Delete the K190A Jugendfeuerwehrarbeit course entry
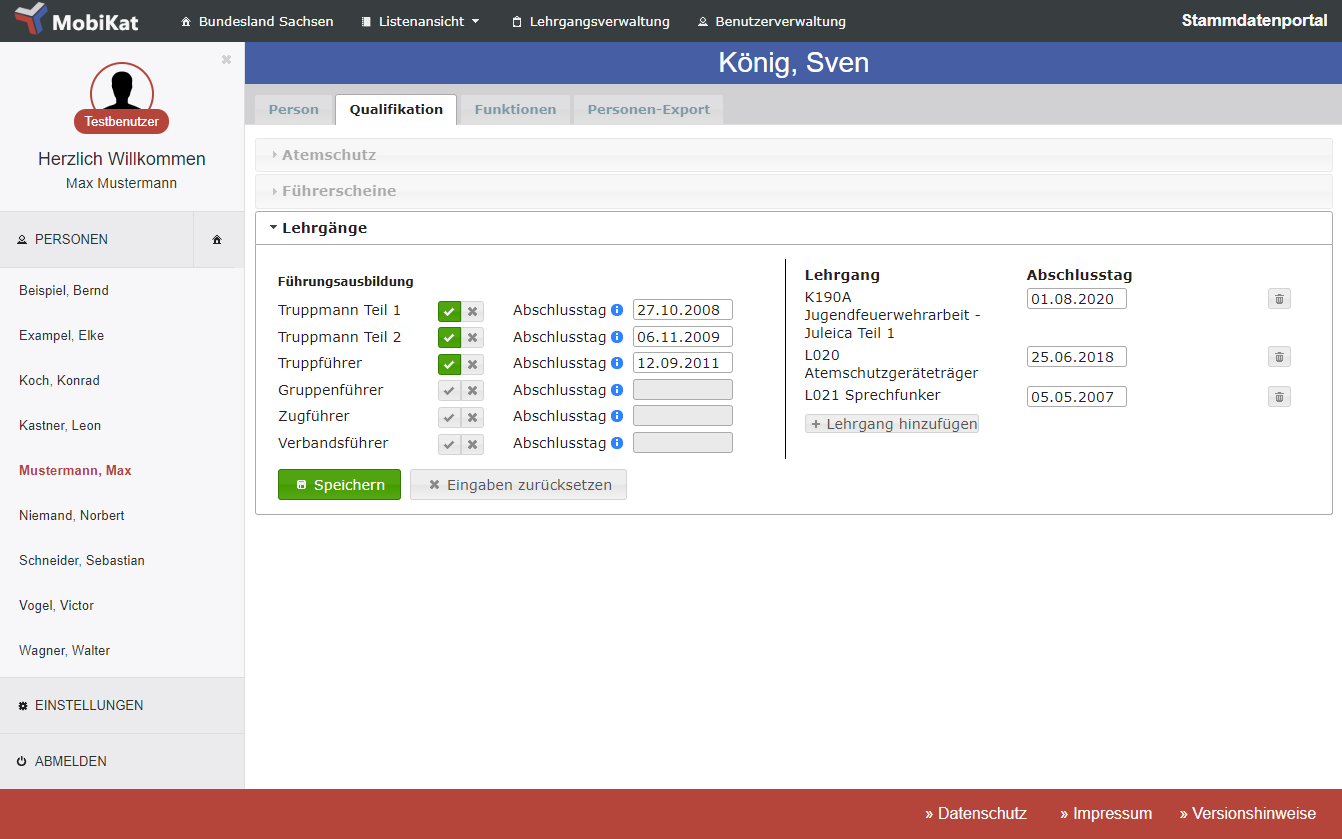 click(1279, 299)
